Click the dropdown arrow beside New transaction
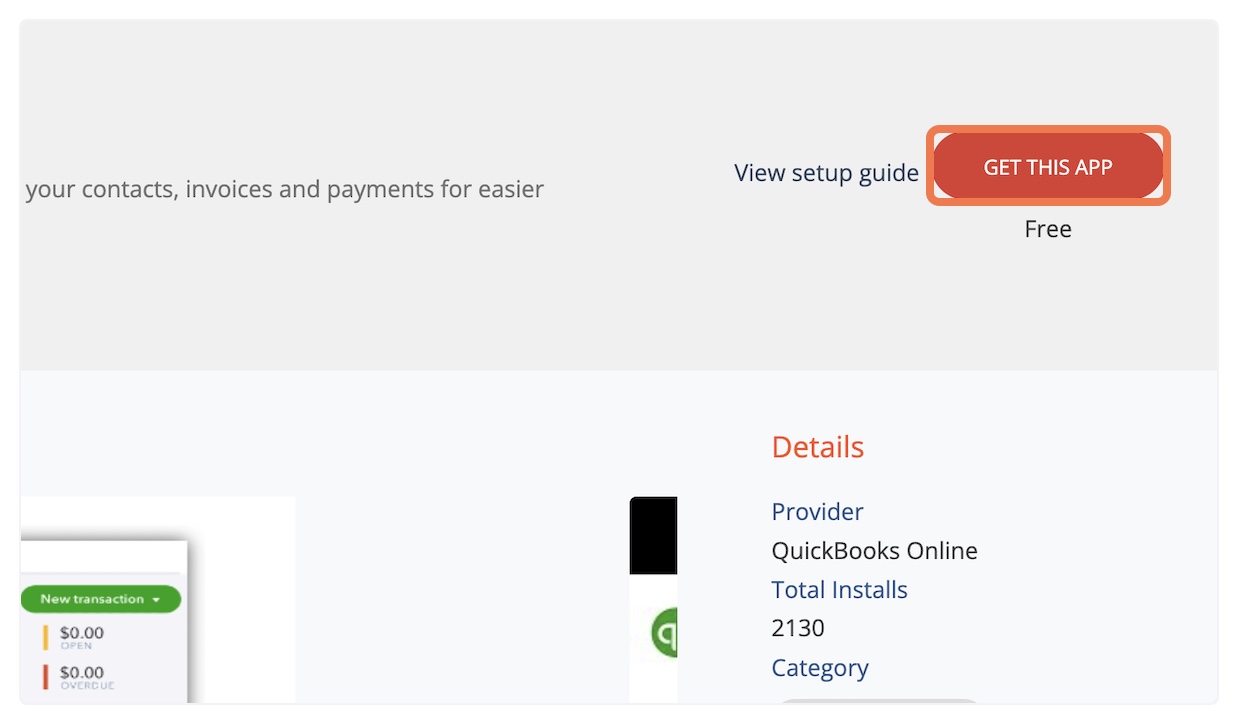The height and width of the screenshot is (716, 1244). coord(156,600)
